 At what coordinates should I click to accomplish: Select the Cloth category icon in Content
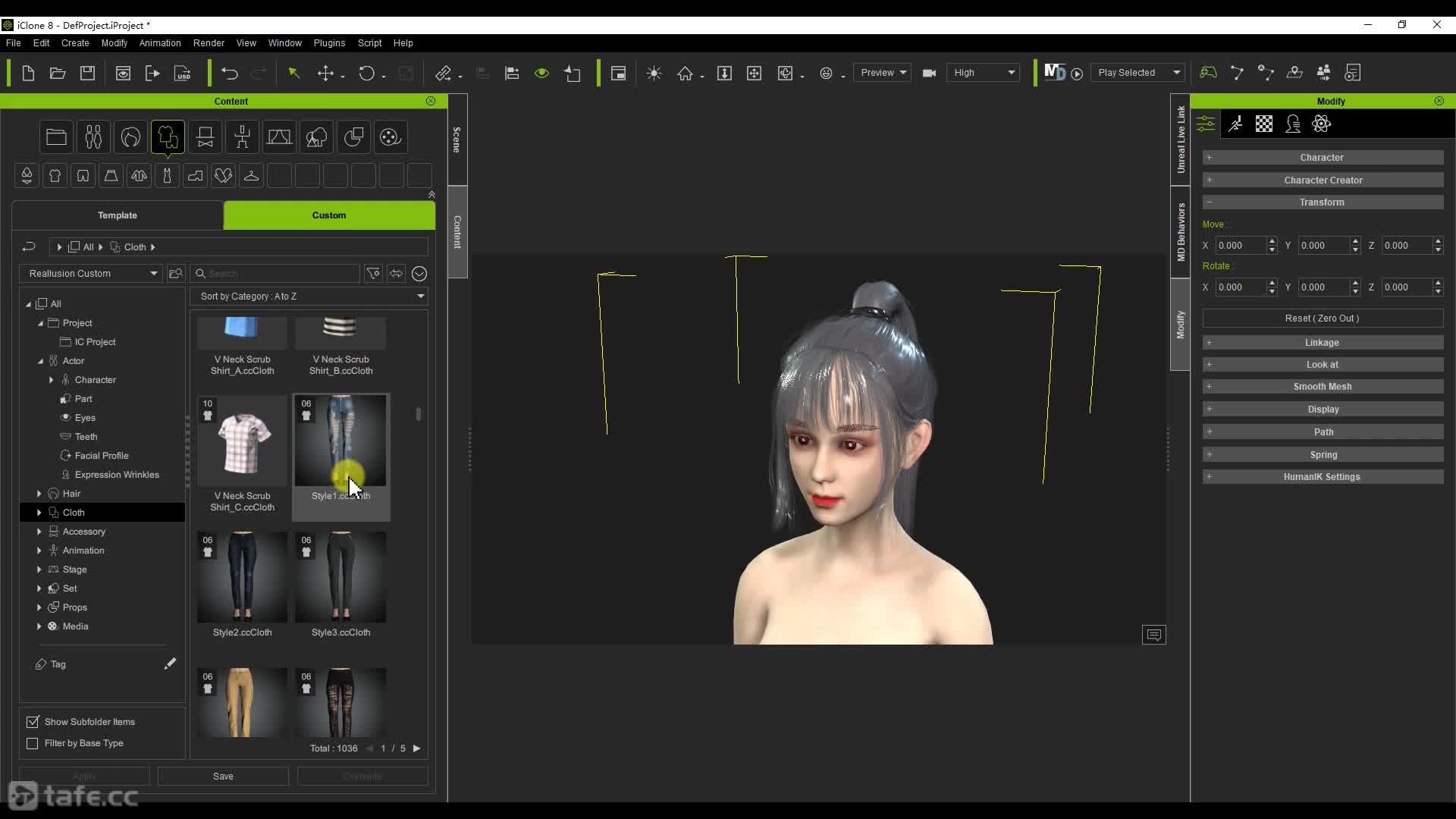click(x=168, y=137)
